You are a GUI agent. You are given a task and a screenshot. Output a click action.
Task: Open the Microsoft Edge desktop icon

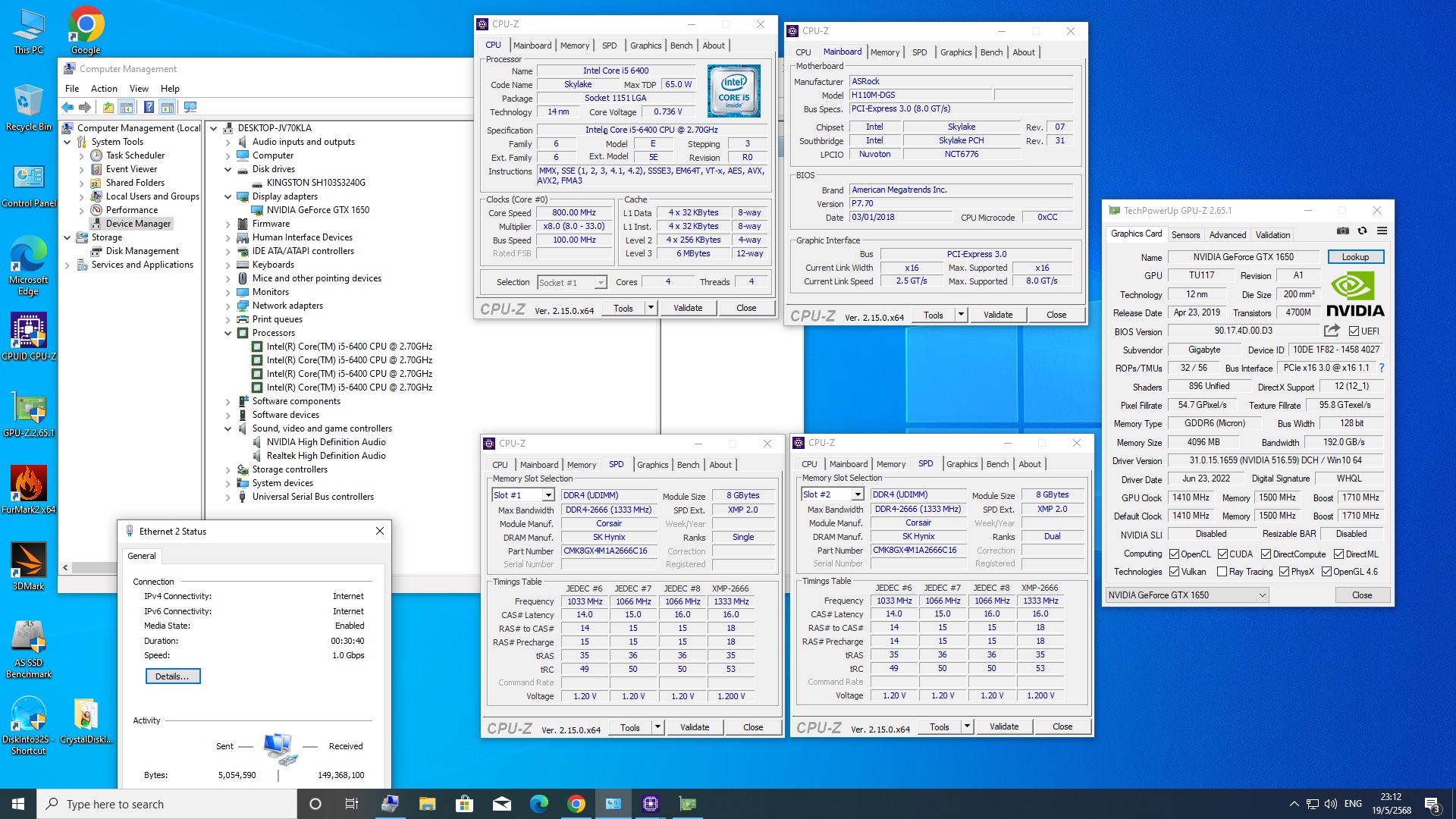(x=29, y=265)
